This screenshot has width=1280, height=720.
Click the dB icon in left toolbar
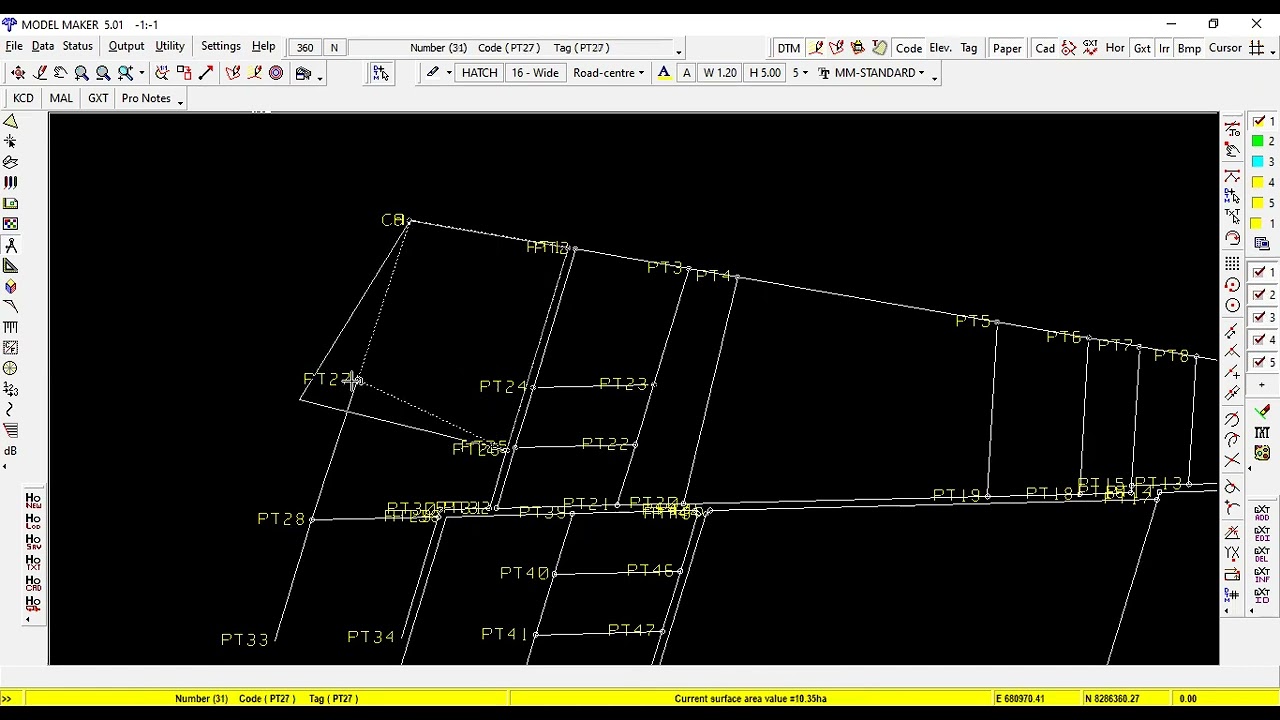[10, 451]
